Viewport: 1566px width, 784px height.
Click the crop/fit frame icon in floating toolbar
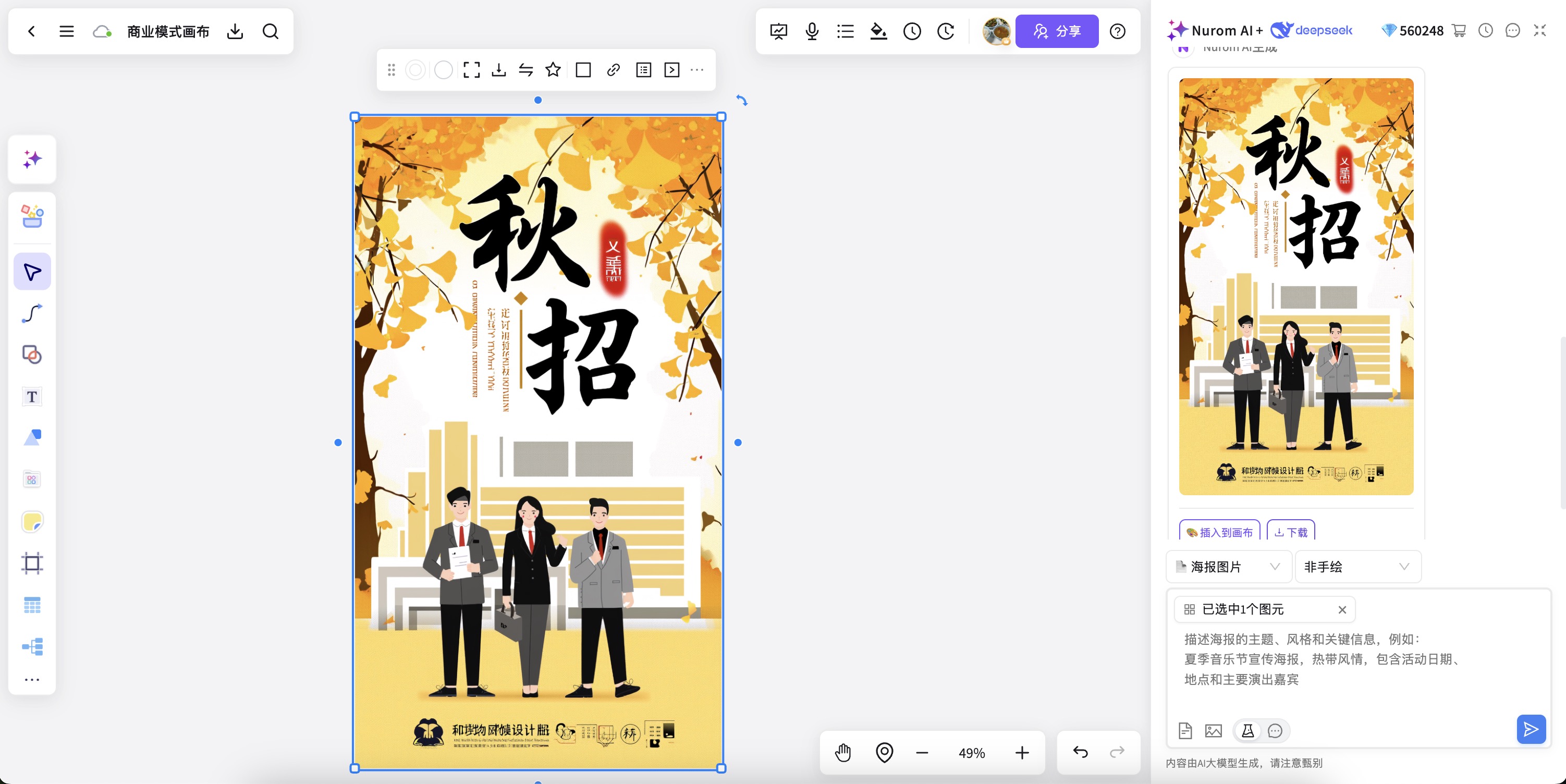[x=472, y=70]
